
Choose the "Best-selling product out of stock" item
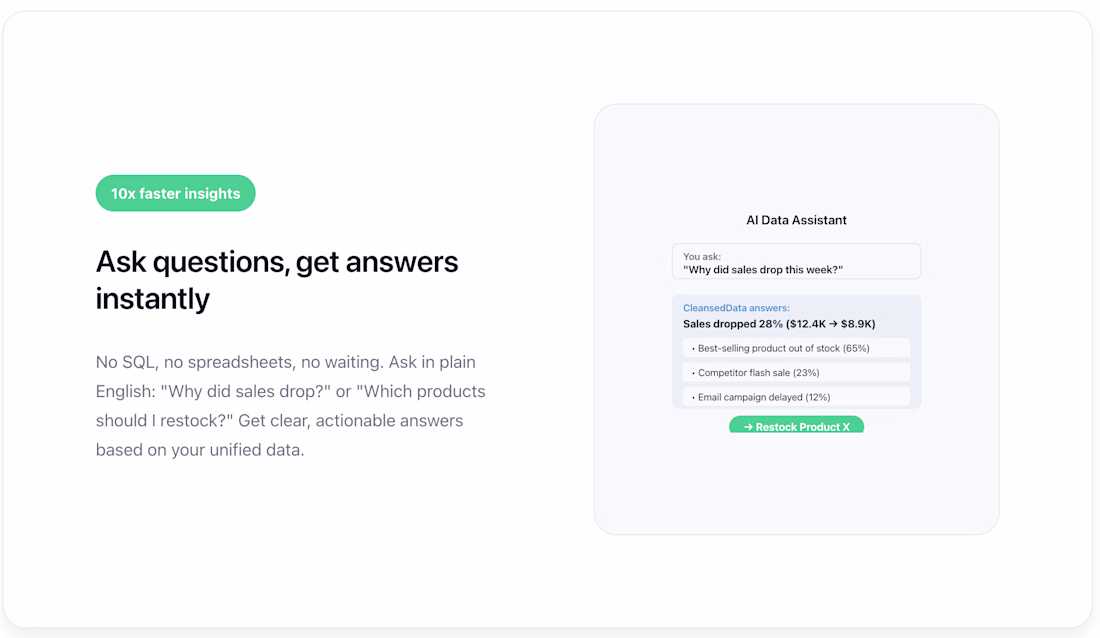[770, 348]
